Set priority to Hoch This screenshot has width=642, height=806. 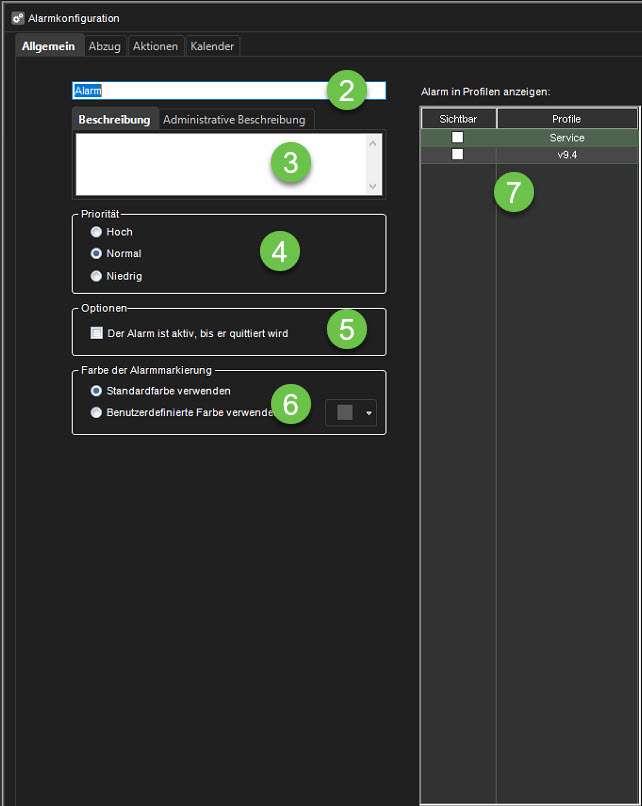point(96,232)
